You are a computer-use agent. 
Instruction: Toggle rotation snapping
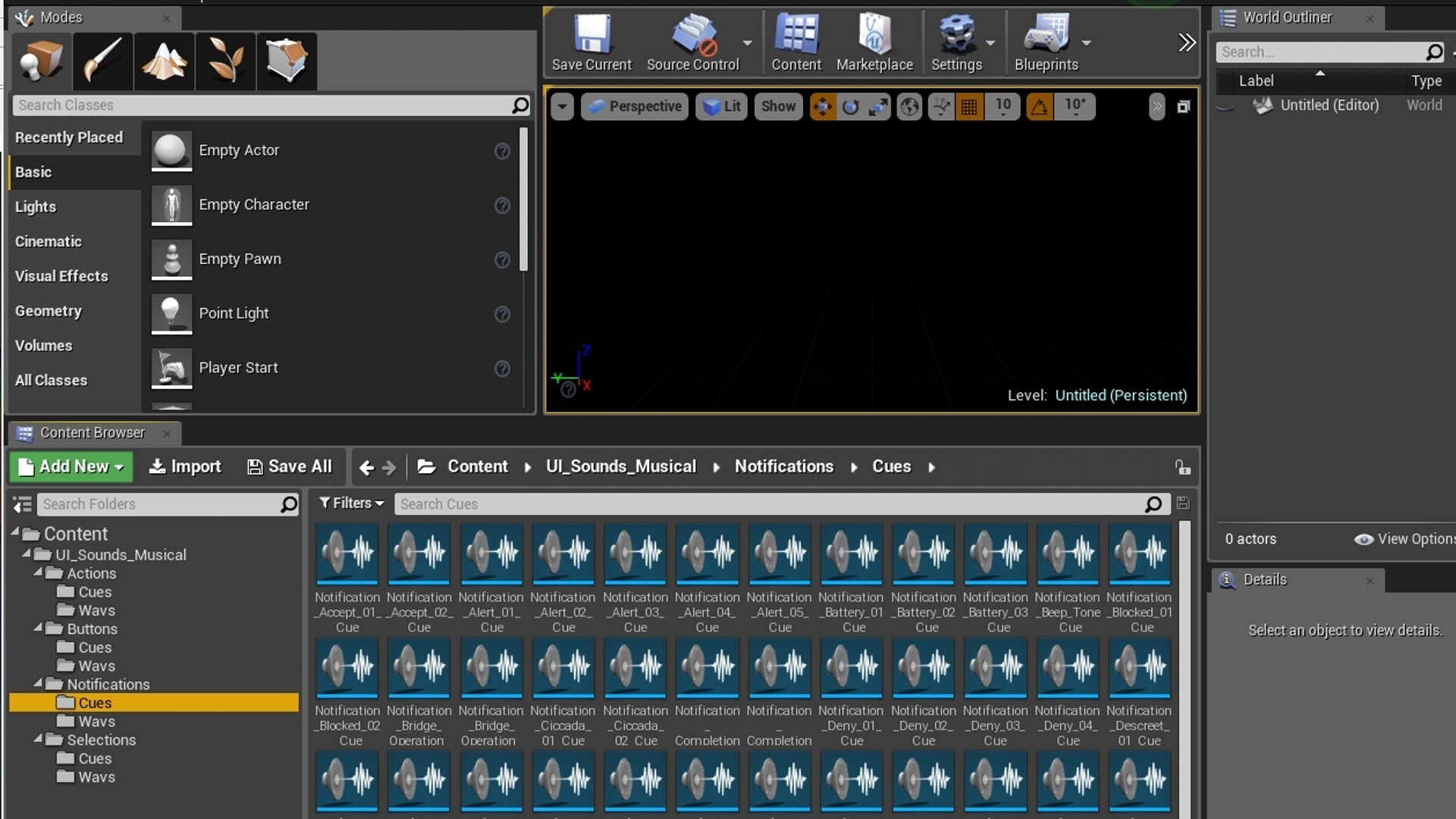click(x=1040, y=107)
